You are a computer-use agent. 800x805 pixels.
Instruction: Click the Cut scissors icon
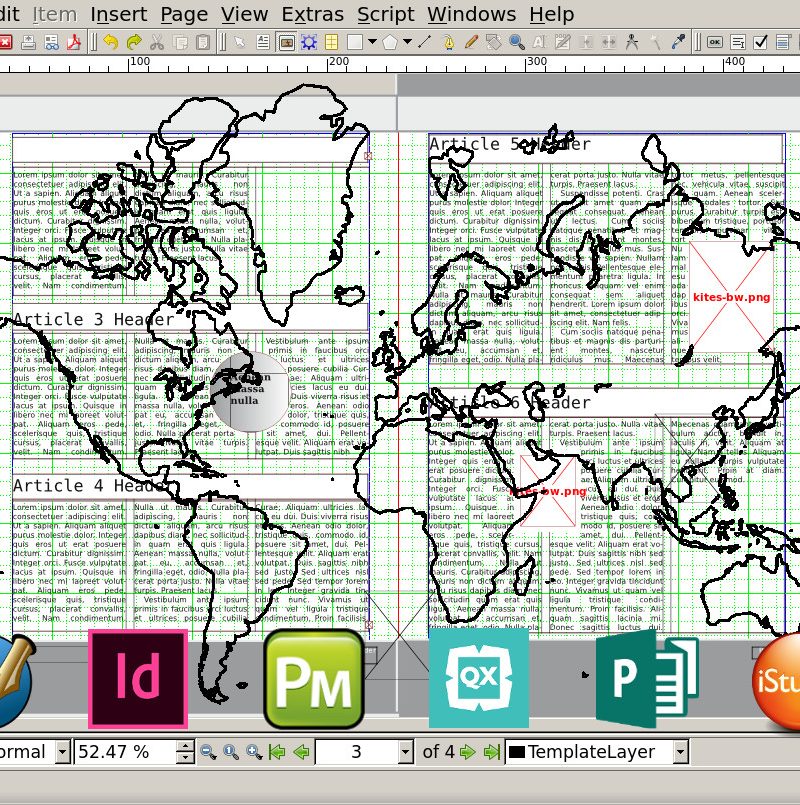pos(157,42)
